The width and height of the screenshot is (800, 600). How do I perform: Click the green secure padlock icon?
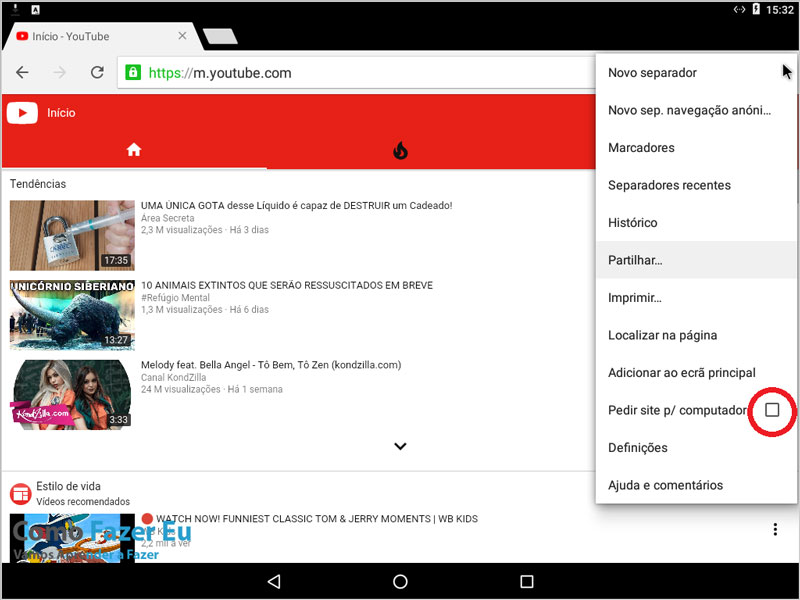(x=133, y=72)
